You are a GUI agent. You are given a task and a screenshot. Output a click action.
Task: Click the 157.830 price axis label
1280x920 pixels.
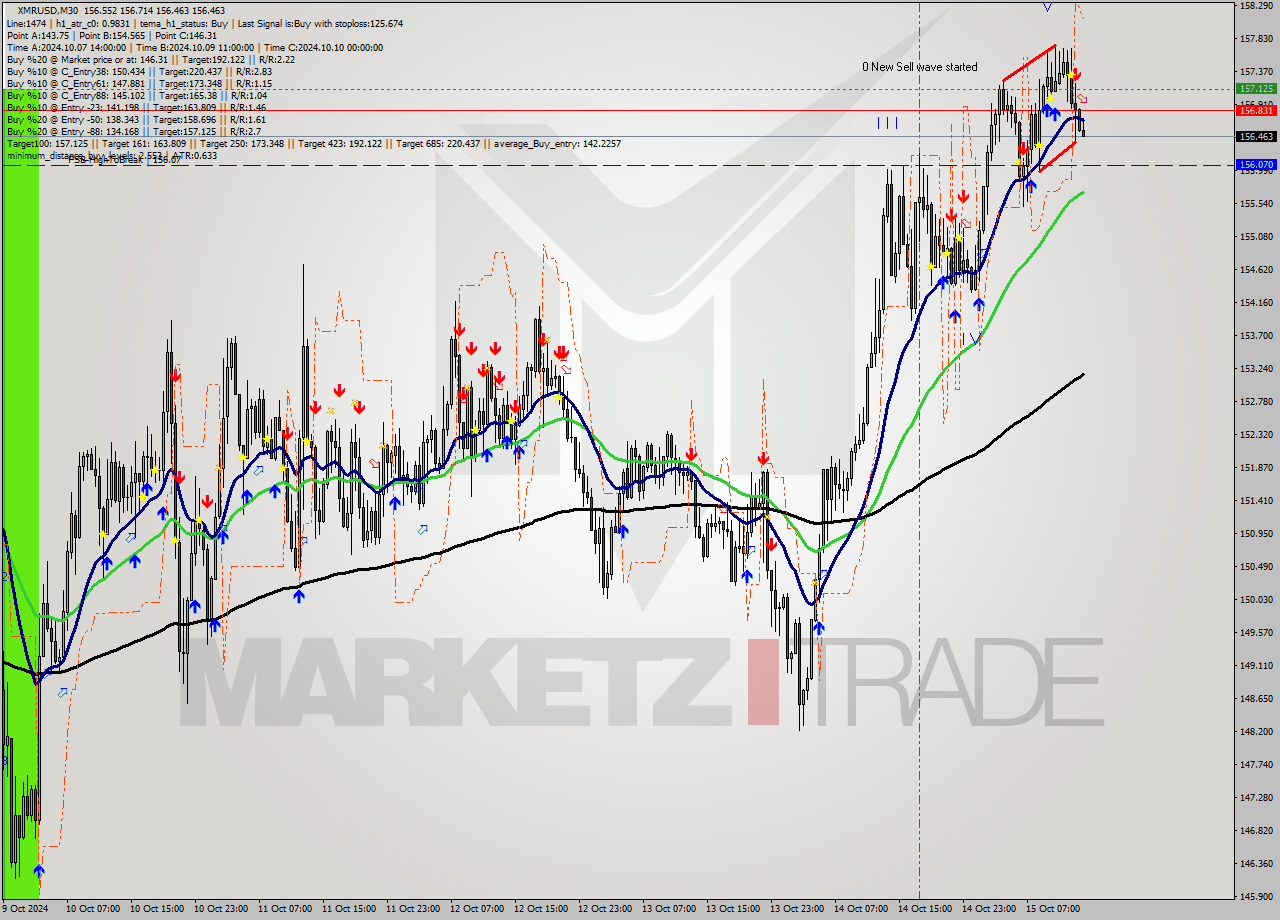coord(1255,39)
